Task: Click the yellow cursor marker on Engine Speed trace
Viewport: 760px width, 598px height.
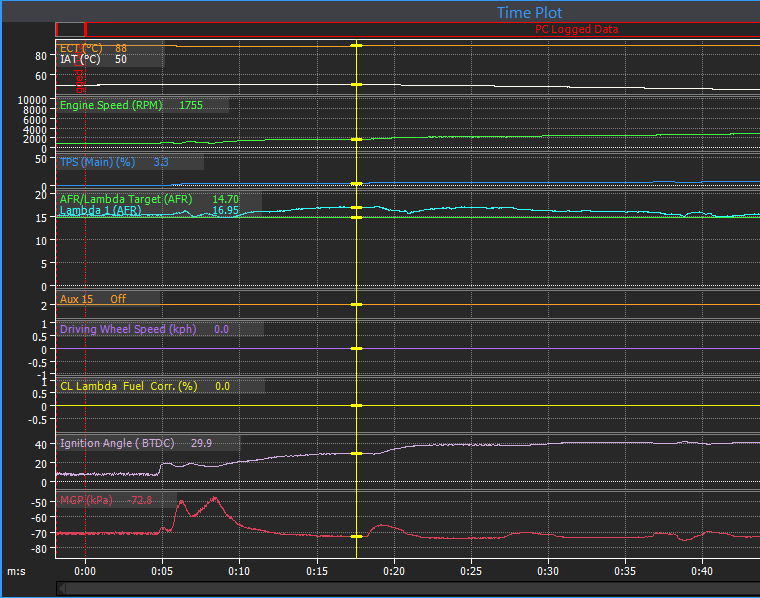Action: [356, 138]
